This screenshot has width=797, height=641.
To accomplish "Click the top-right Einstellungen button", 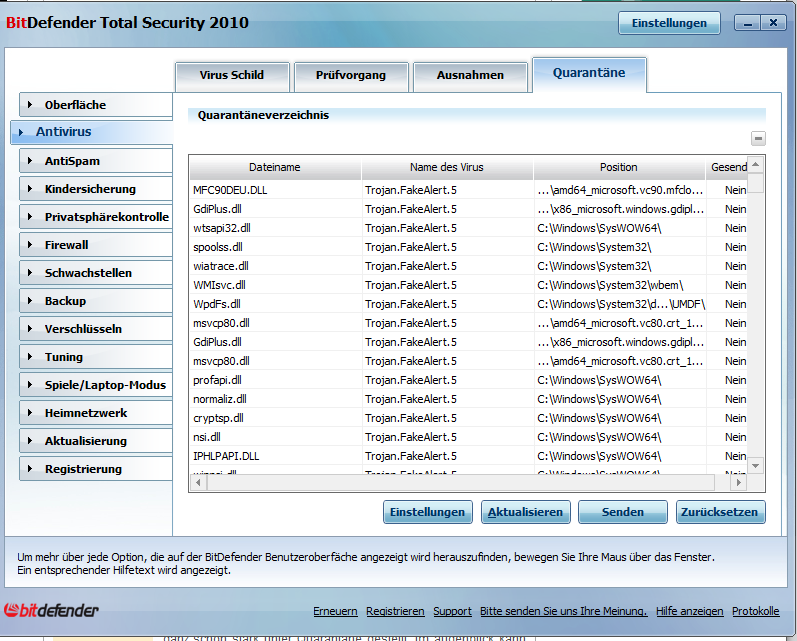I will coord(669,23).
